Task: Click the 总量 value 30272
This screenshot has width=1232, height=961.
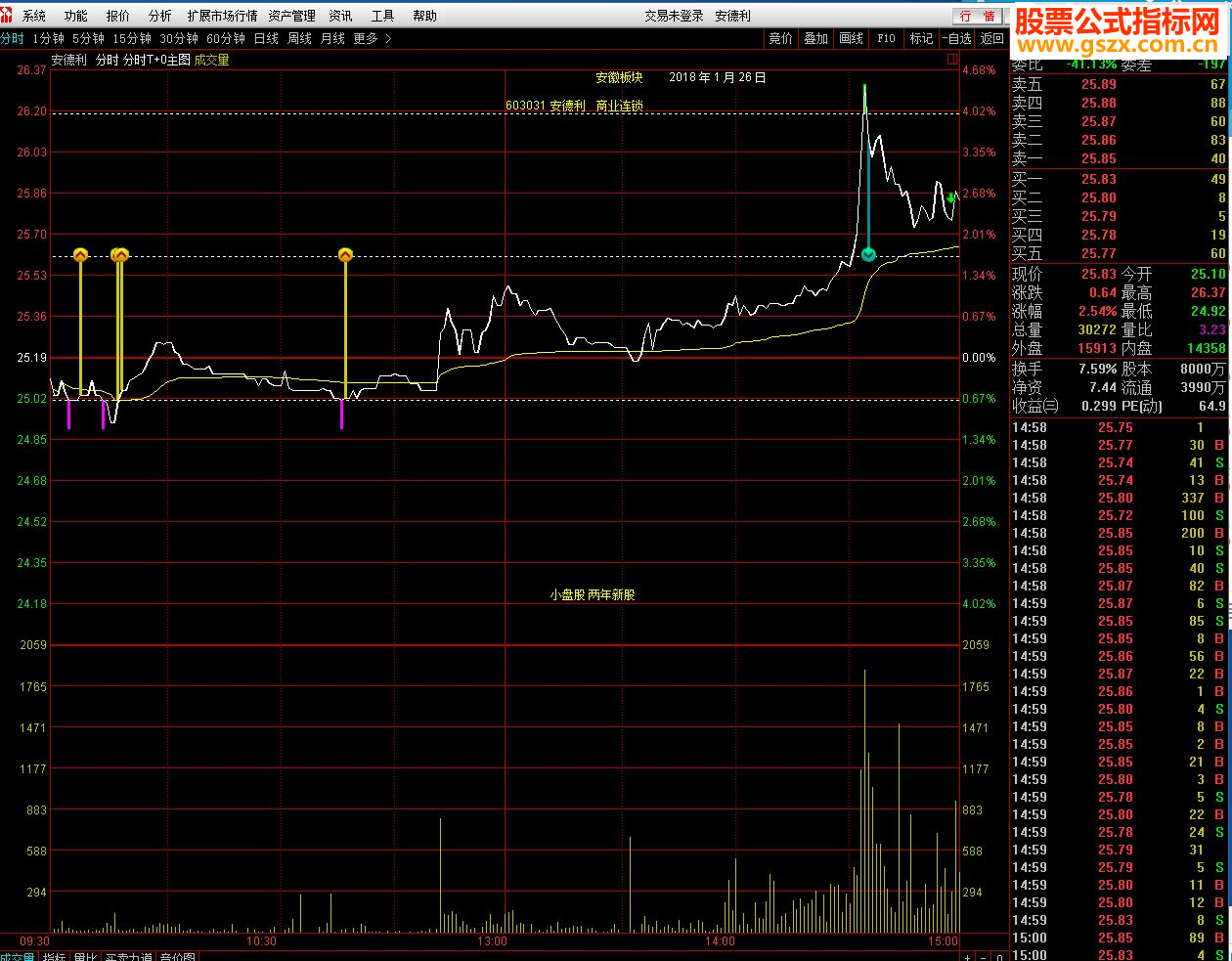Action: coord(1097,329)
